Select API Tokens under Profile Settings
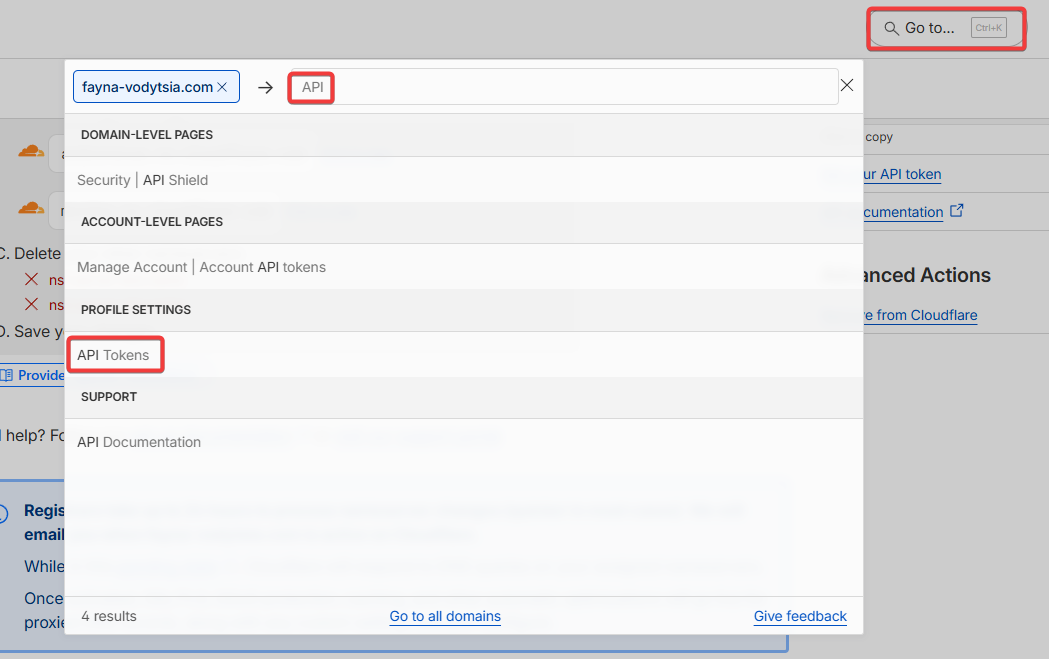The width and height of the screenshot is (1049, 659). click(113, 355)
